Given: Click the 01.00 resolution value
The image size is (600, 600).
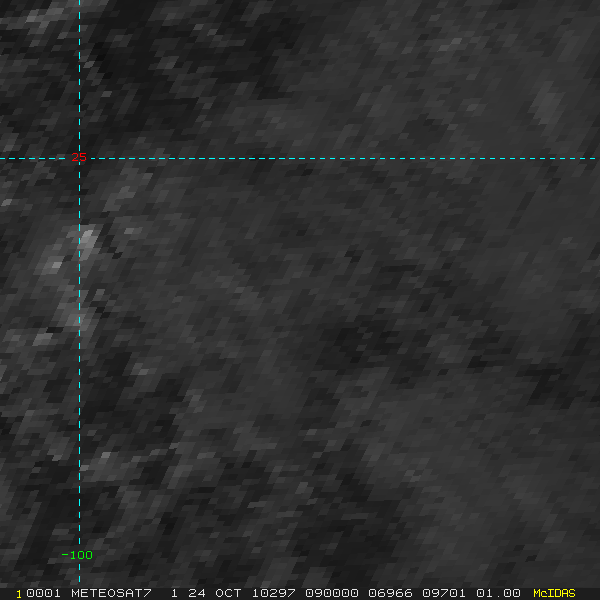Looking at the screenshot, I should 498,593.
